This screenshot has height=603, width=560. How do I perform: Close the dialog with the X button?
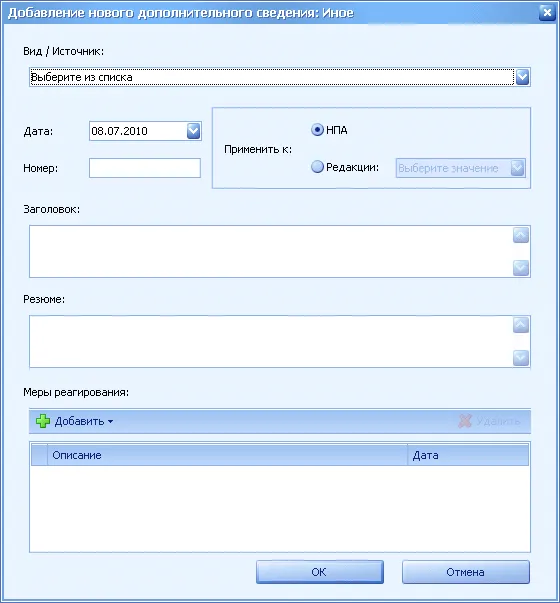(x=547, y=13)
